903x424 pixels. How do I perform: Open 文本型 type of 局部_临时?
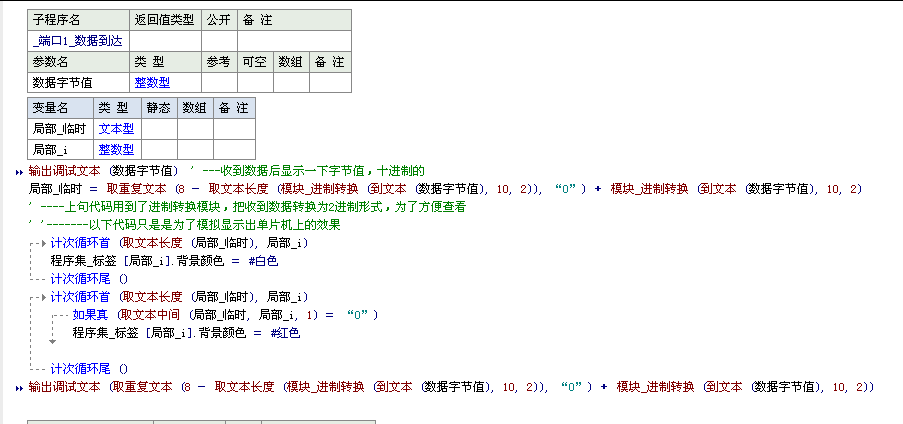coord(116,128)
